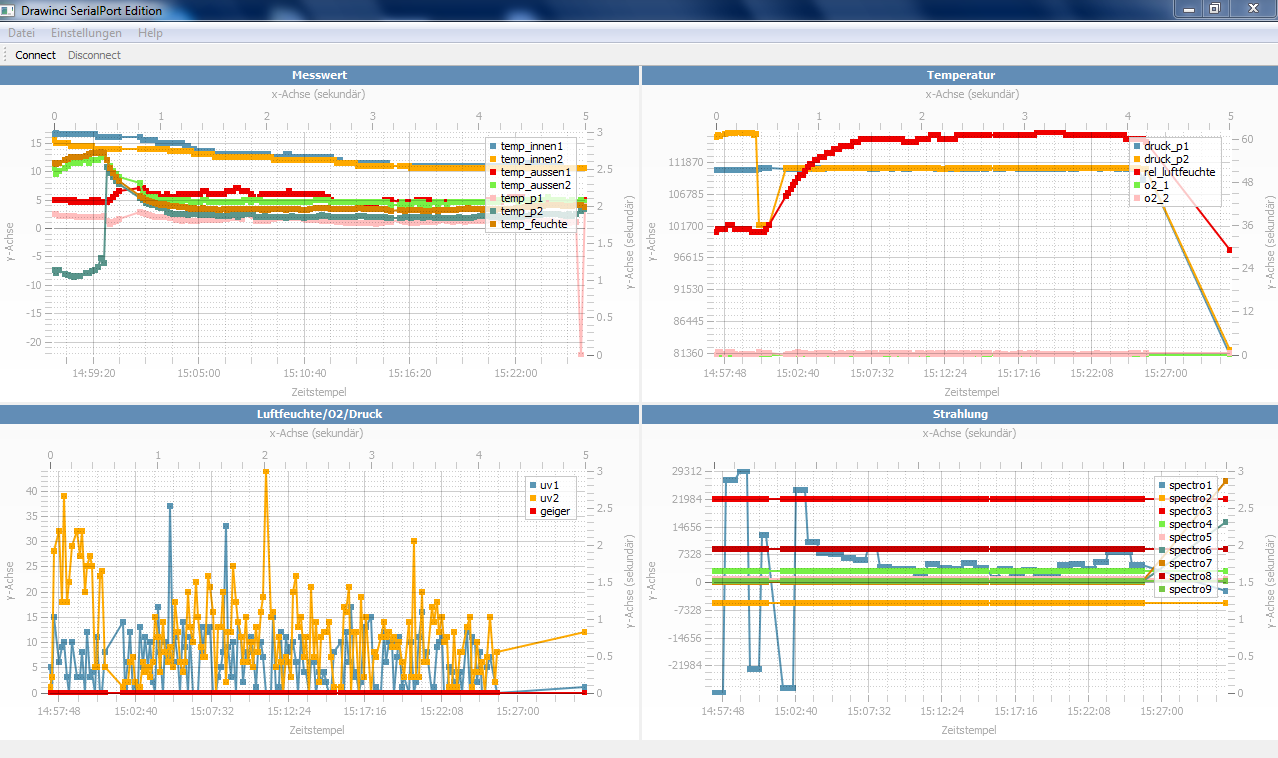
Task: Click the druck_p1 legend marker
Action: click(1136, 146)
